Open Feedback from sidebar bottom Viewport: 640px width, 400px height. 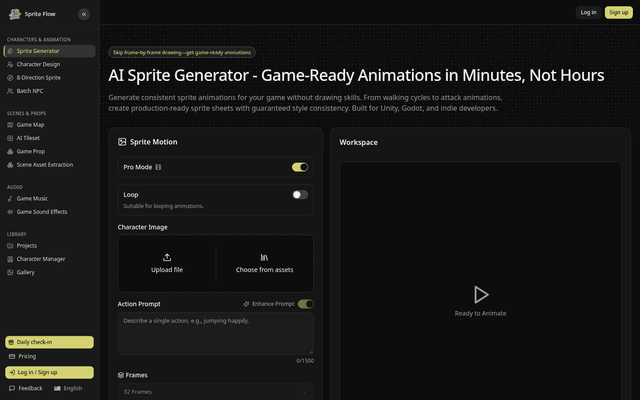click(x=26, y=388)
